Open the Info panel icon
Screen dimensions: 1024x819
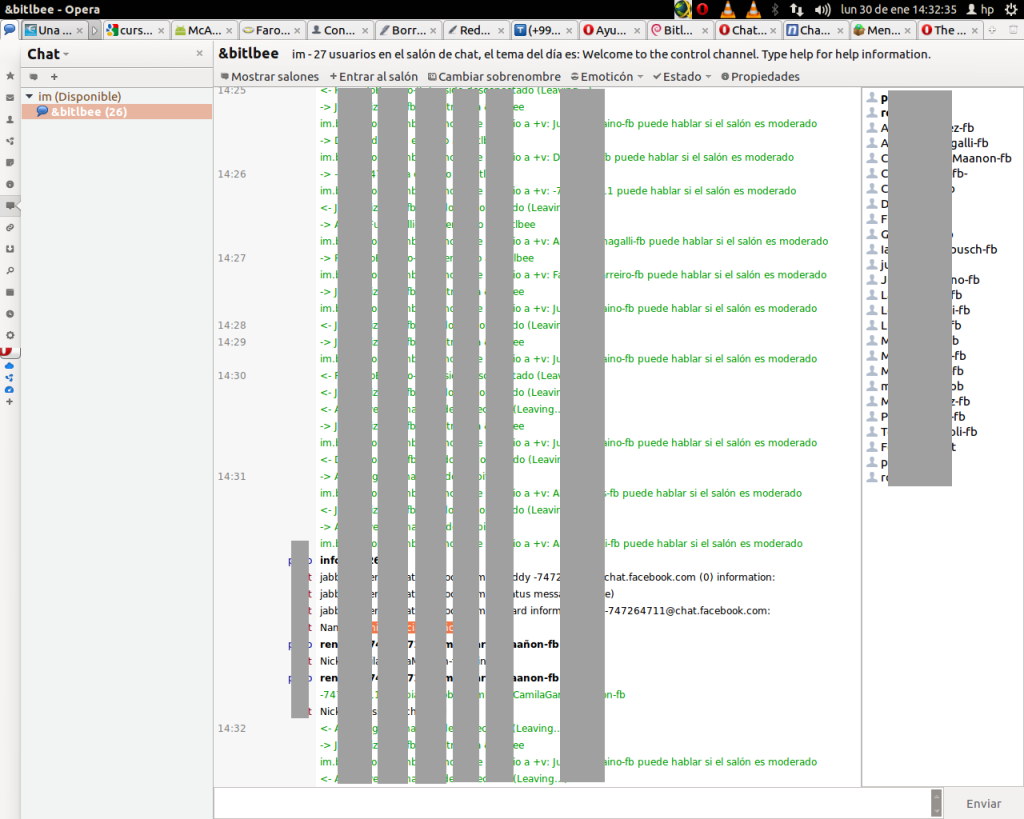(10, 184)
